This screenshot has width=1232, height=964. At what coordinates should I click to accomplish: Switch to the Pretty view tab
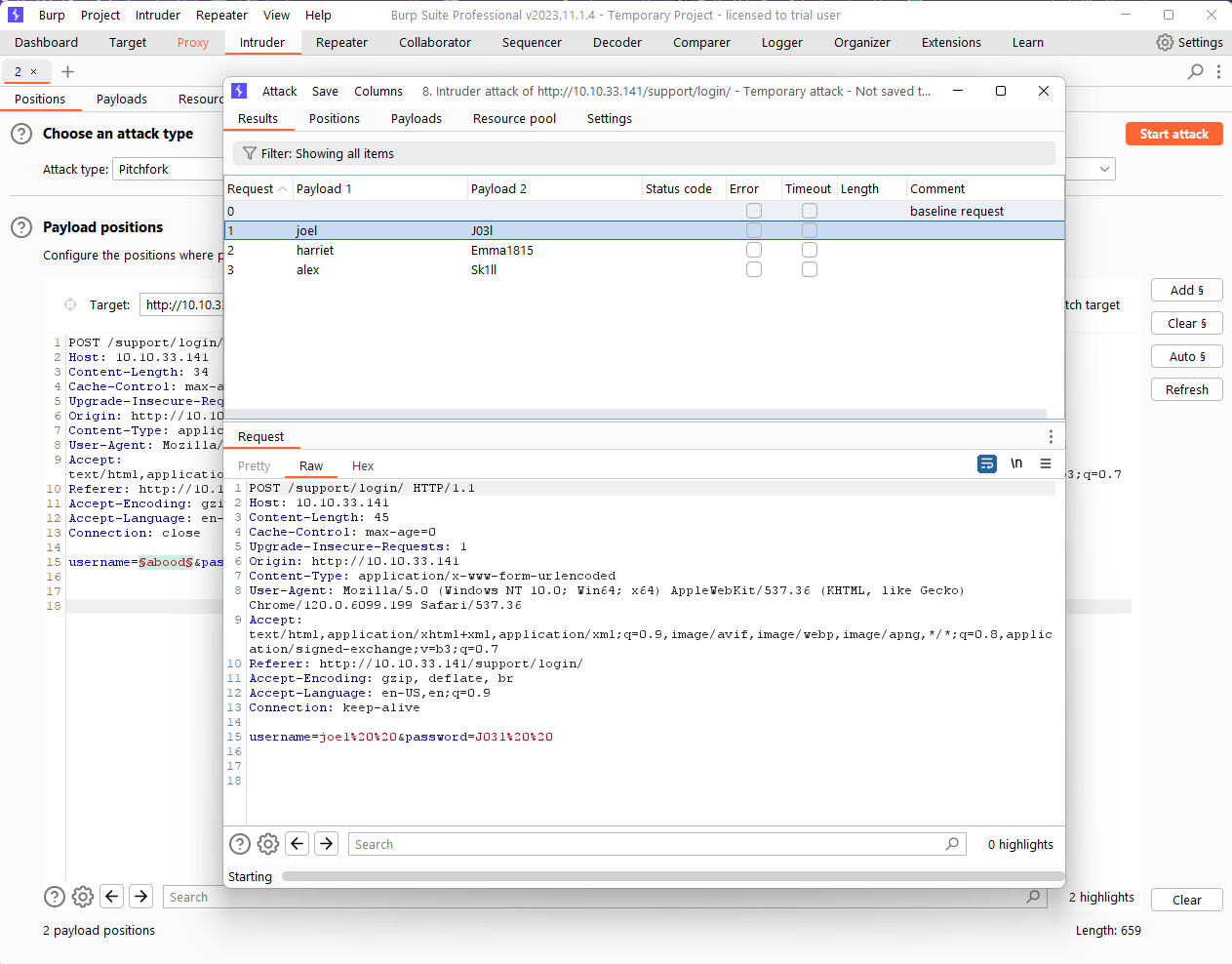254,465
